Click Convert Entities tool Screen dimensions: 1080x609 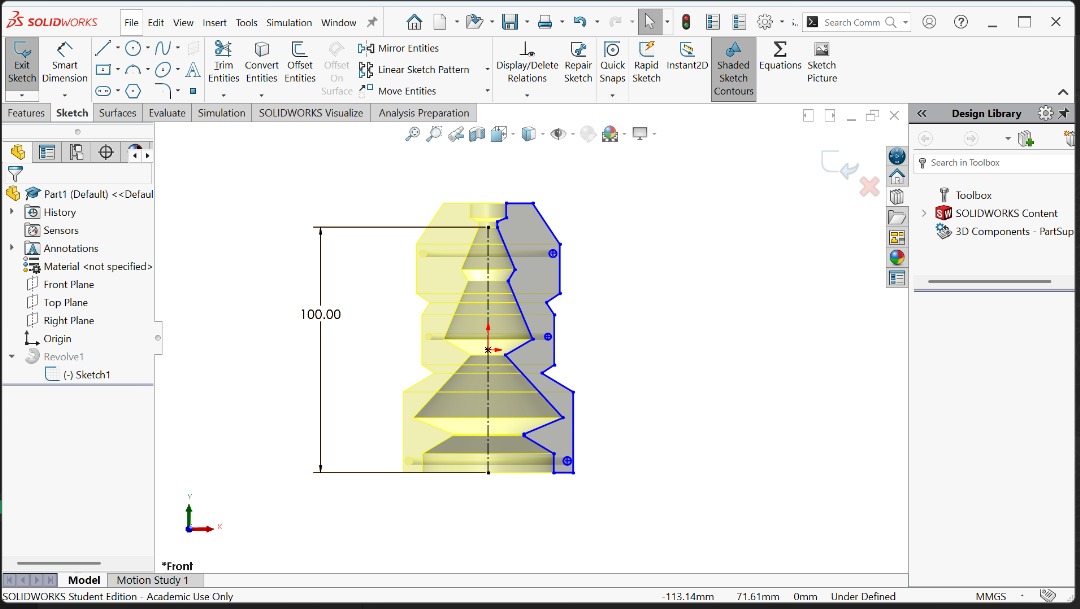tap(262, 63)
